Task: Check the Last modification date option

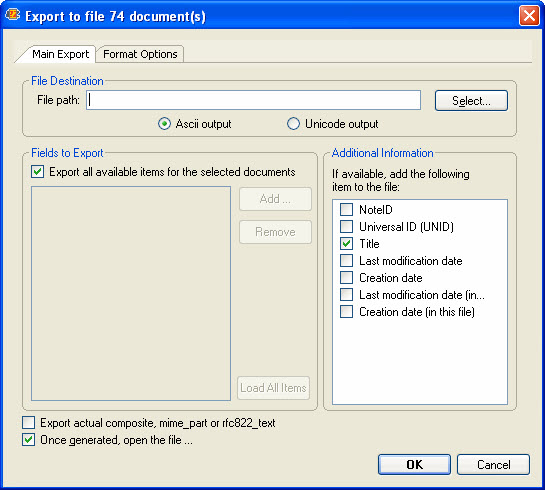Action: 346,261
